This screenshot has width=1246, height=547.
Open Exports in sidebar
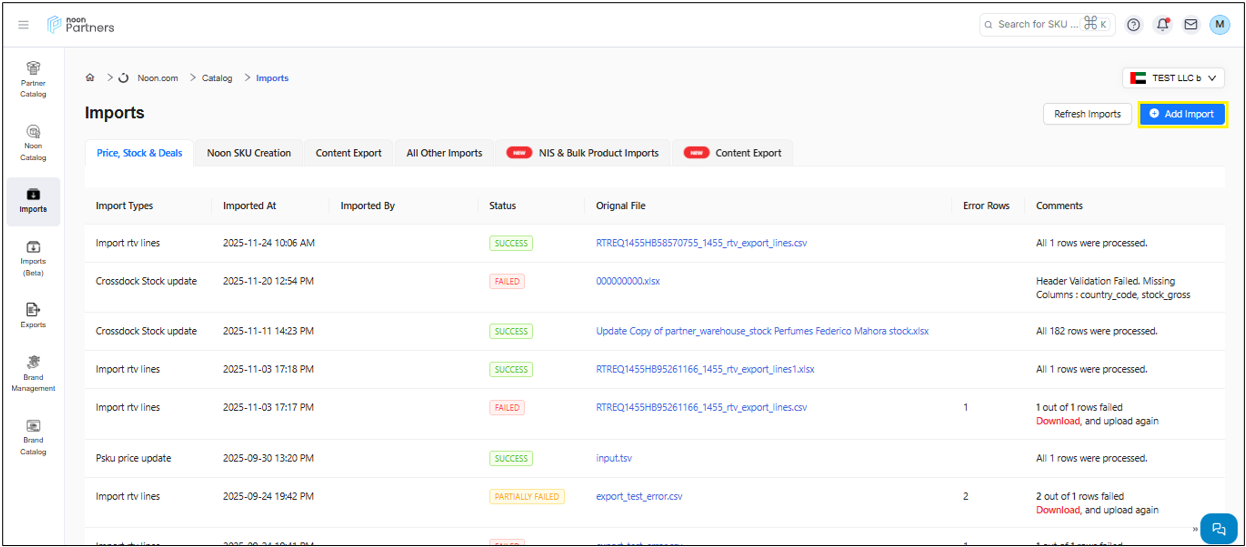click(x=33, y=315)
